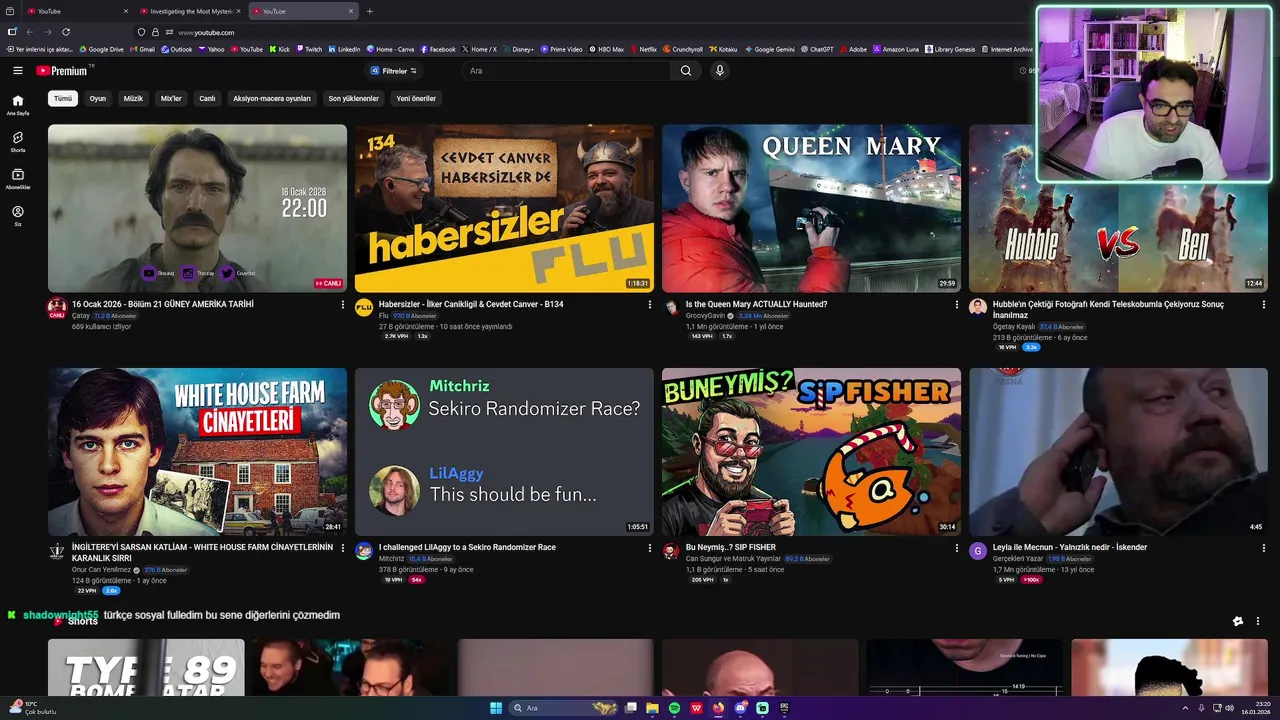Click the Windows Start button

[496, 708]
